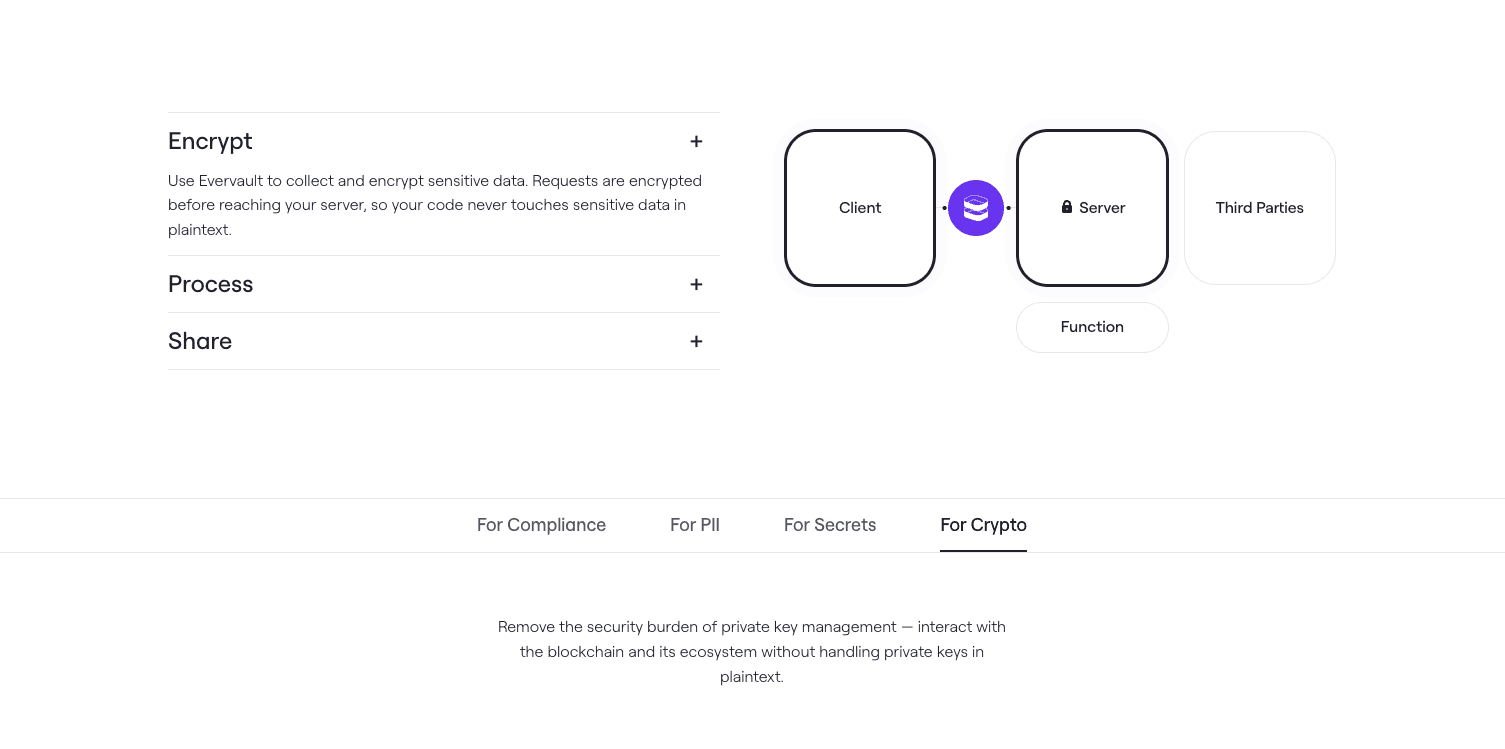Click the private key management paragraph text

click(752, 652)
